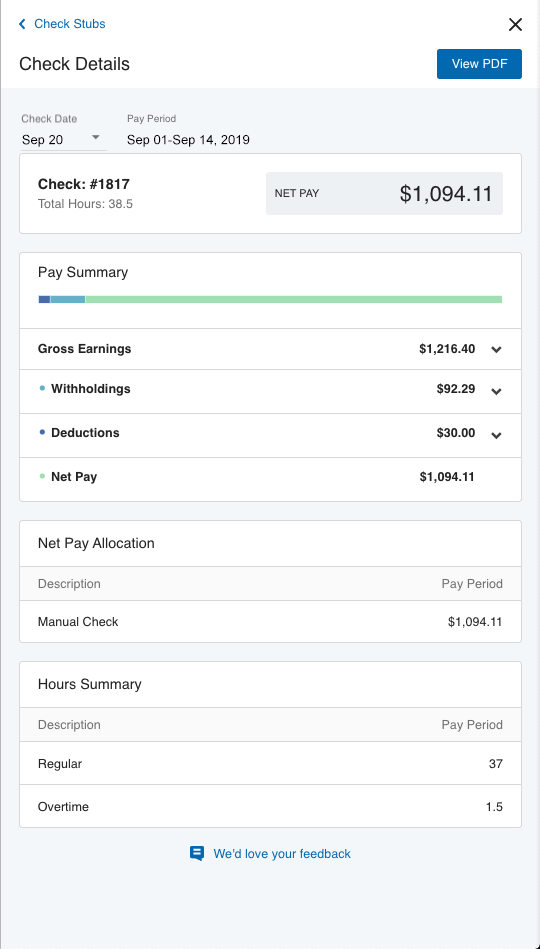Image resolution: width=540 pixels, height=949 pixels.
Task: Expand the Withholdings row chevron
Action: coord(496,391)
